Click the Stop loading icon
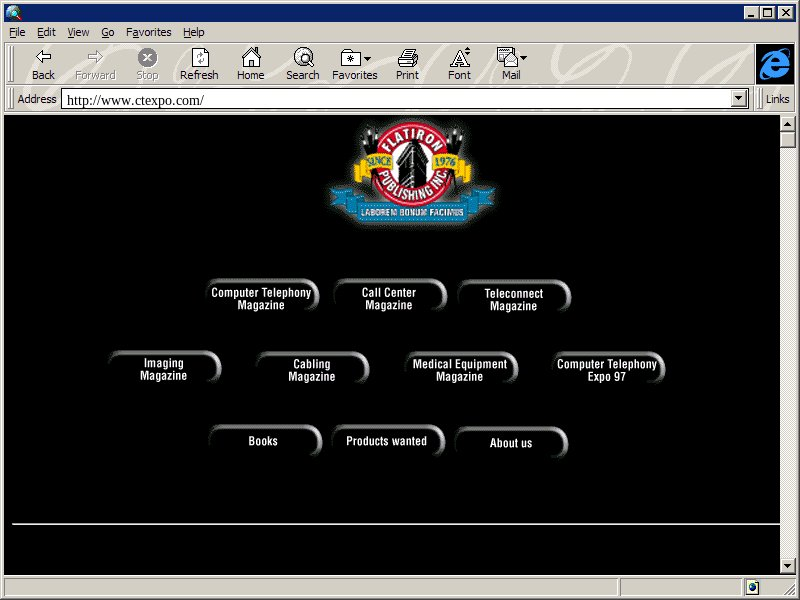The height and width of the screenshot is (600, 800). click(x=147, y=58)
